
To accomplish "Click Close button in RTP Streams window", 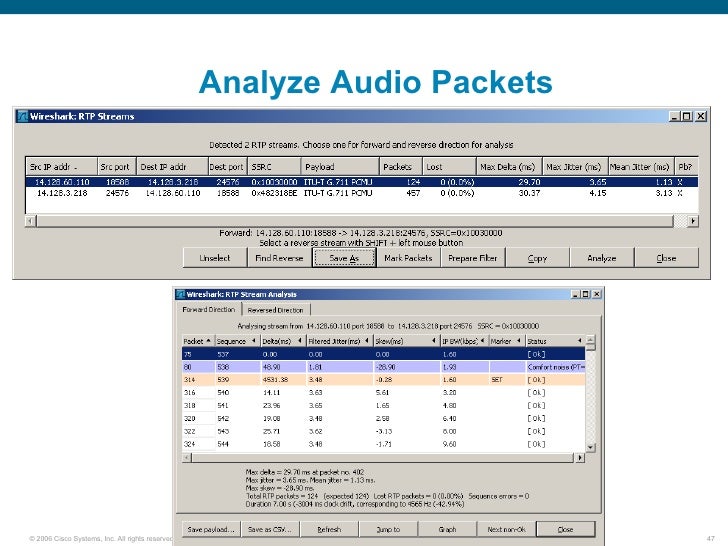I will (x=666, y=258).
